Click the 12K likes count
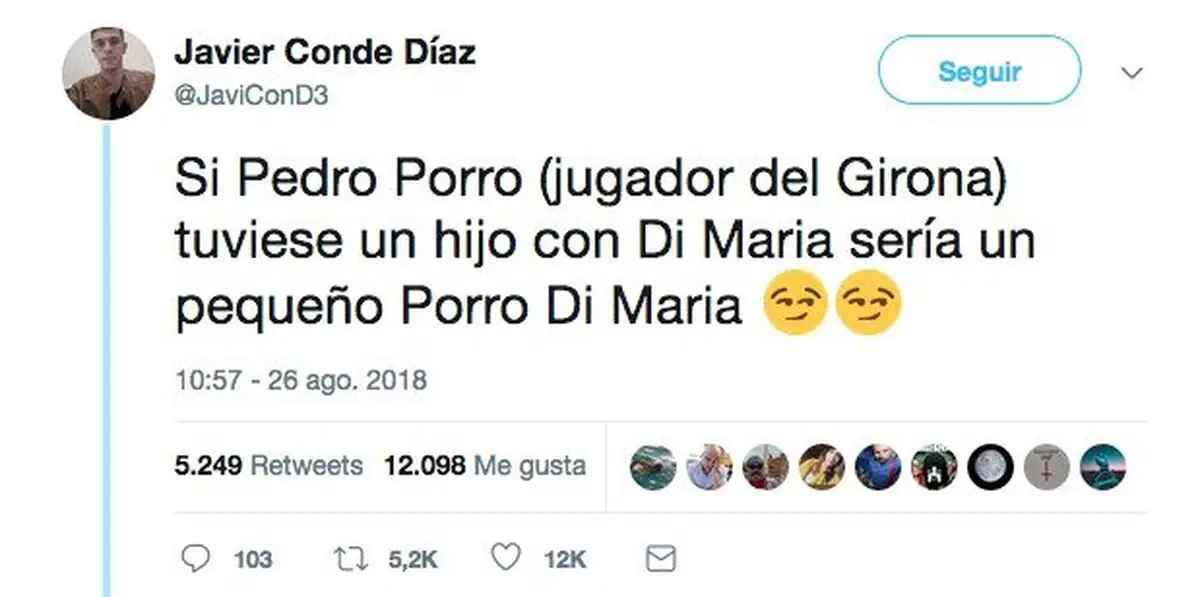This screenshot has width=1200, height=597. [x=565, y=560]
